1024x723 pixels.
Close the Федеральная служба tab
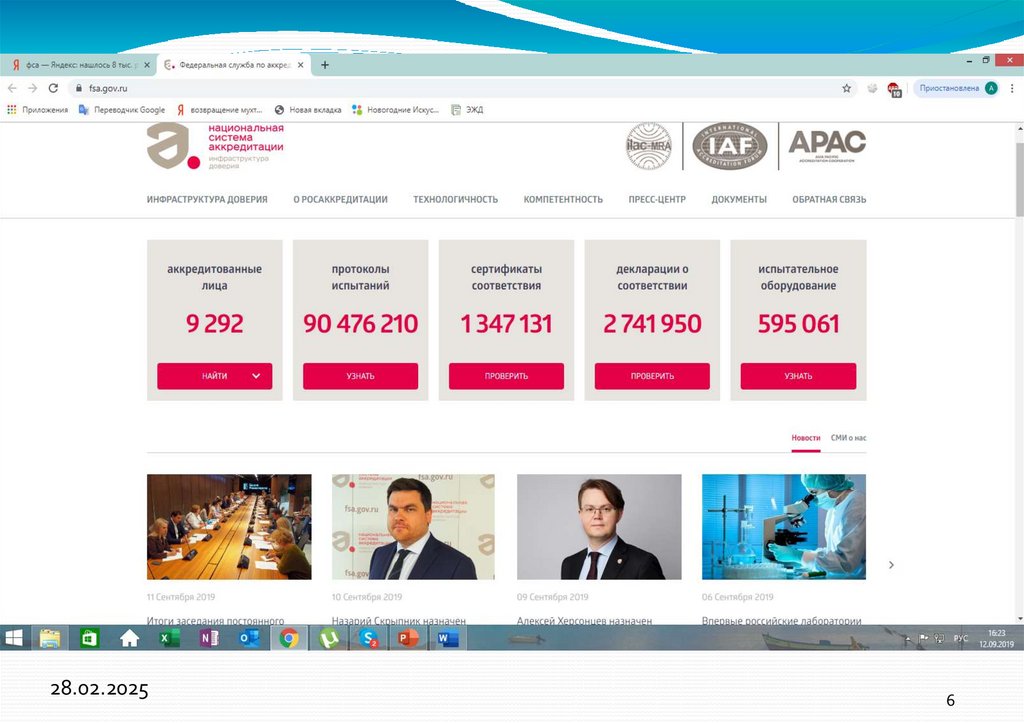pos(300,65)
